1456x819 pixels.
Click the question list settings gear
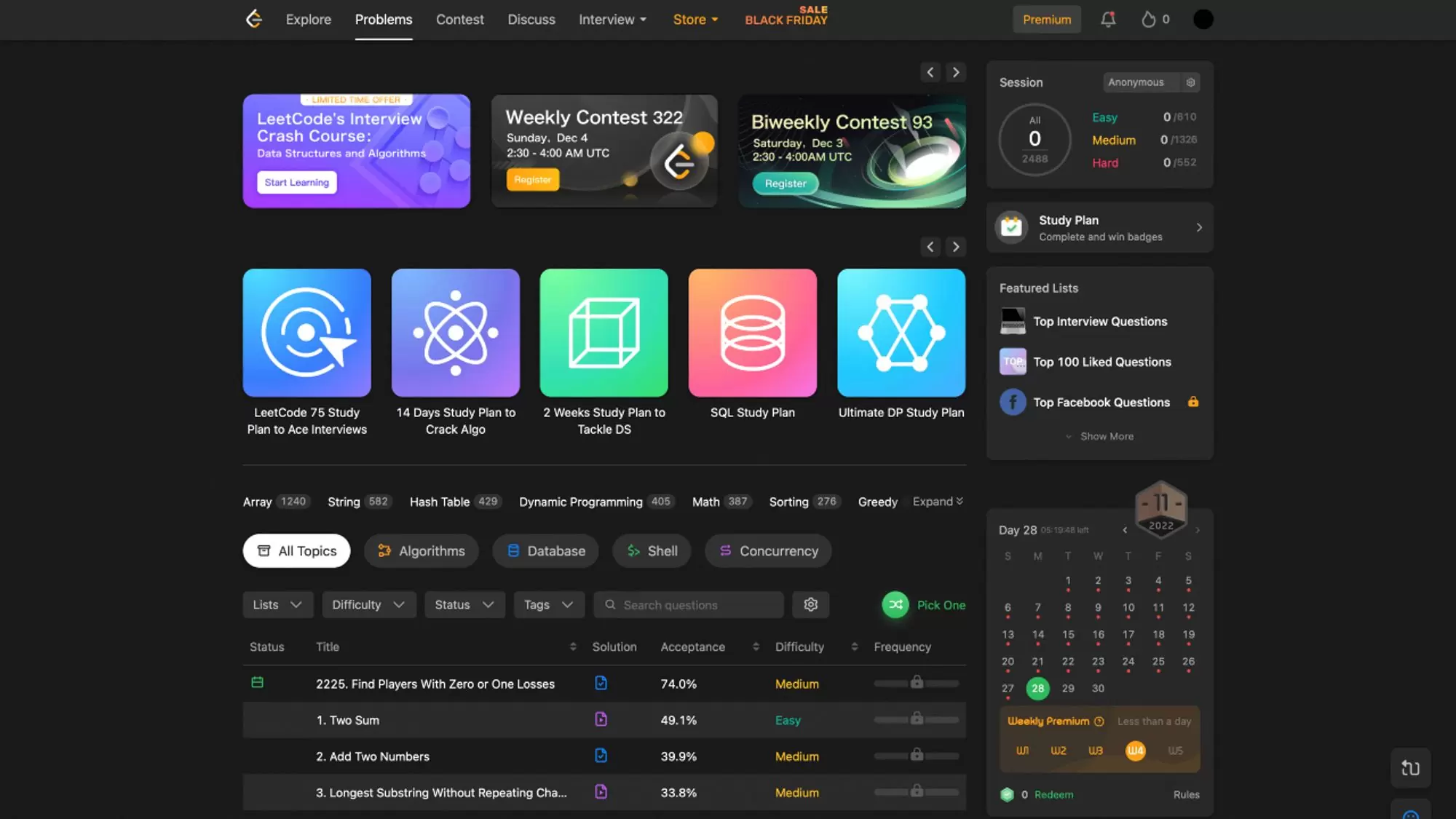(x=810, y=604)
